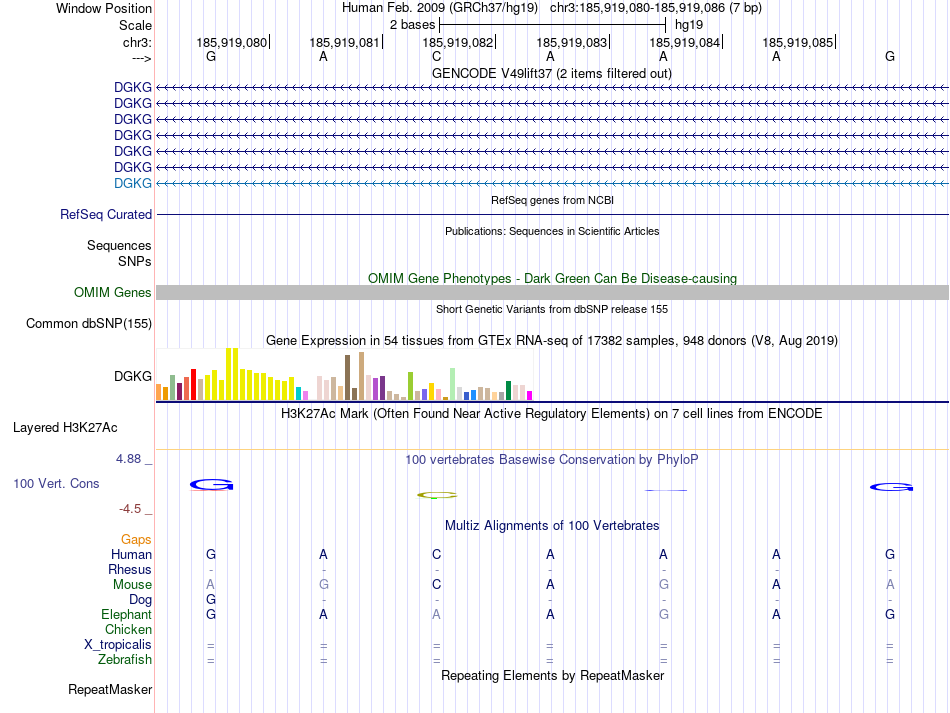950x713 pixels.
Task: Click the RefSeq genes from NCBI title
Action: (552, 200)
